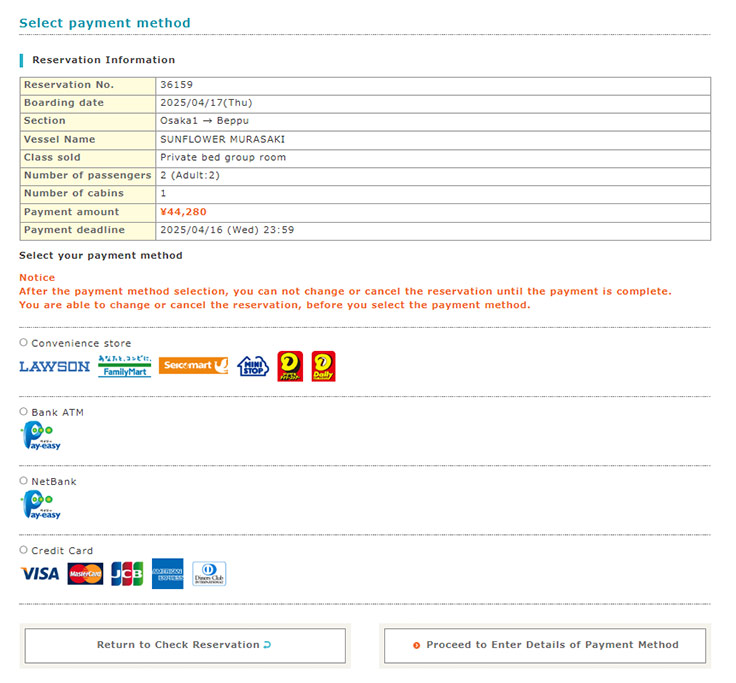Click reservation number 36159 cell
Screen dimensions: 736x683
tap(175, 85)
